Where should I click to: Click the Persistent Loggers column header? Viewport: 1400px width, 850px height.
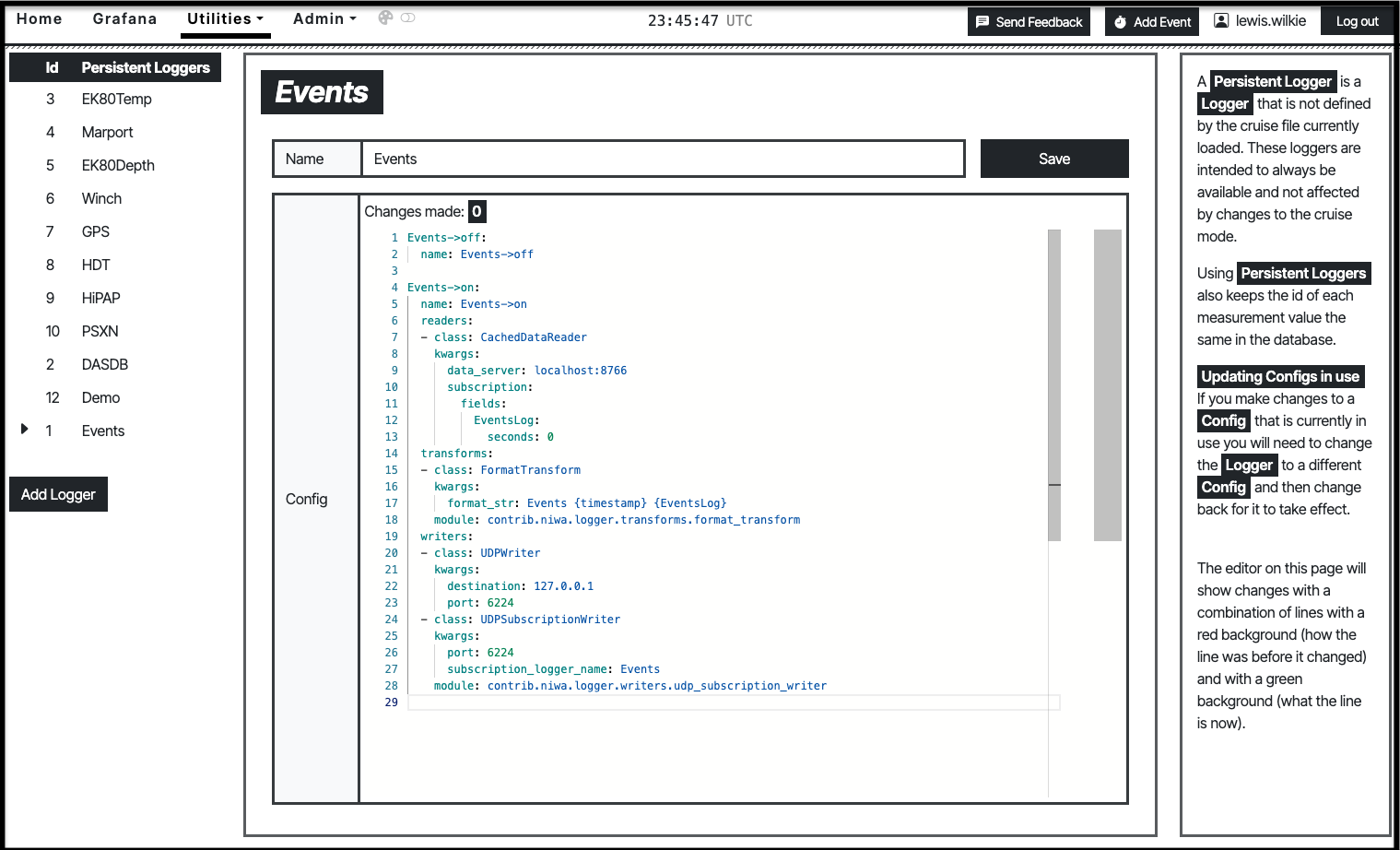click(146, 67)
